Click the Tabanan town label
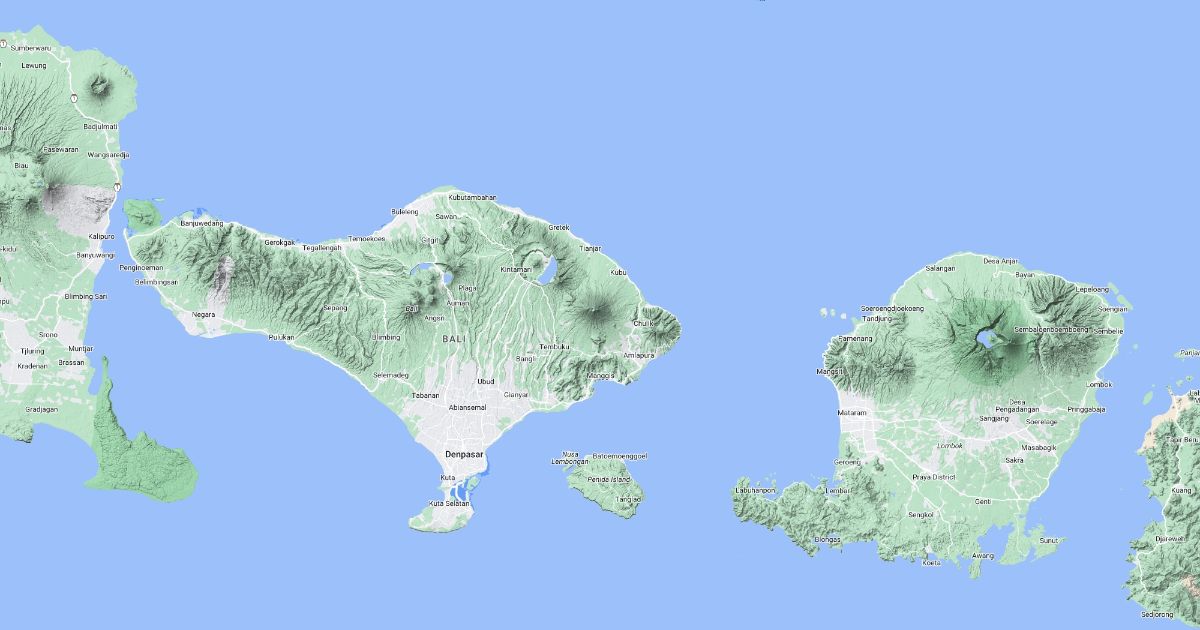 coord(425,395)
